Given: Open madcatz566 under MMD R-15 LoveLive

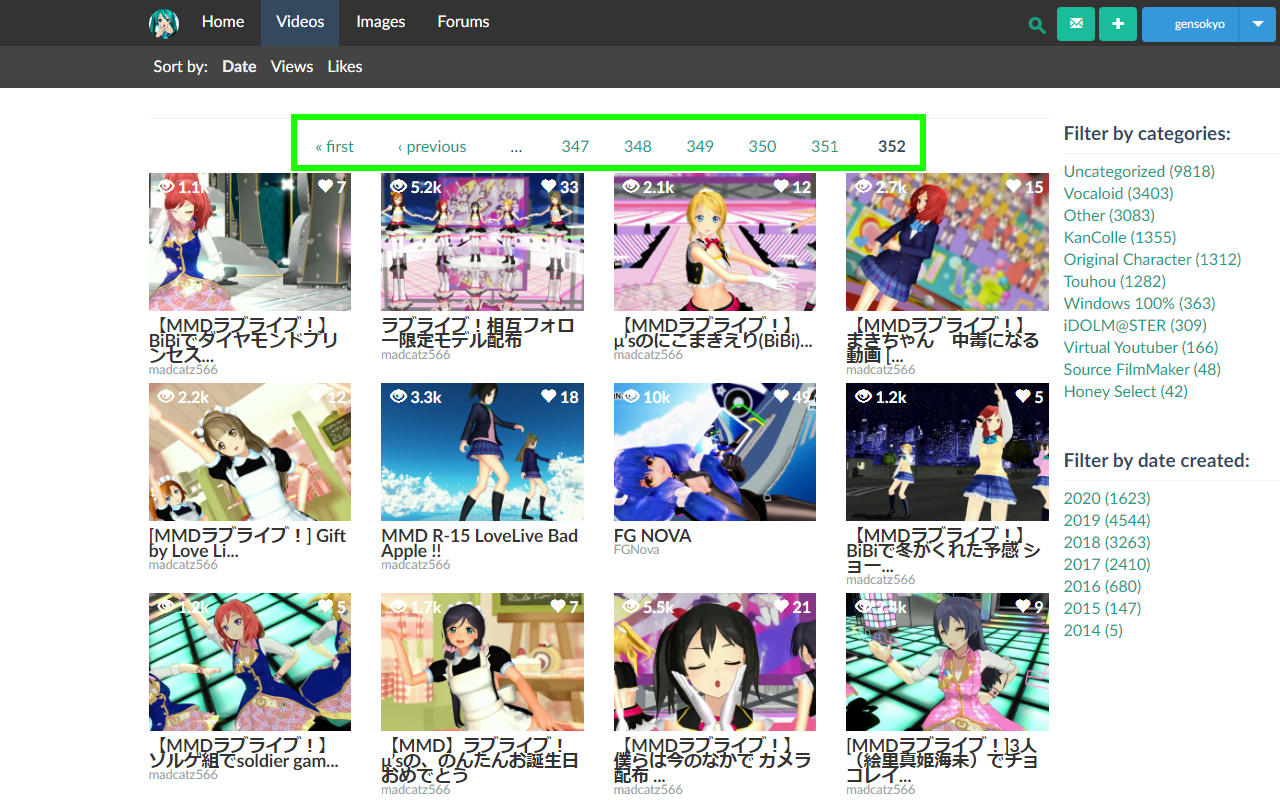Looking at the screenshot, I should (416, 565).
